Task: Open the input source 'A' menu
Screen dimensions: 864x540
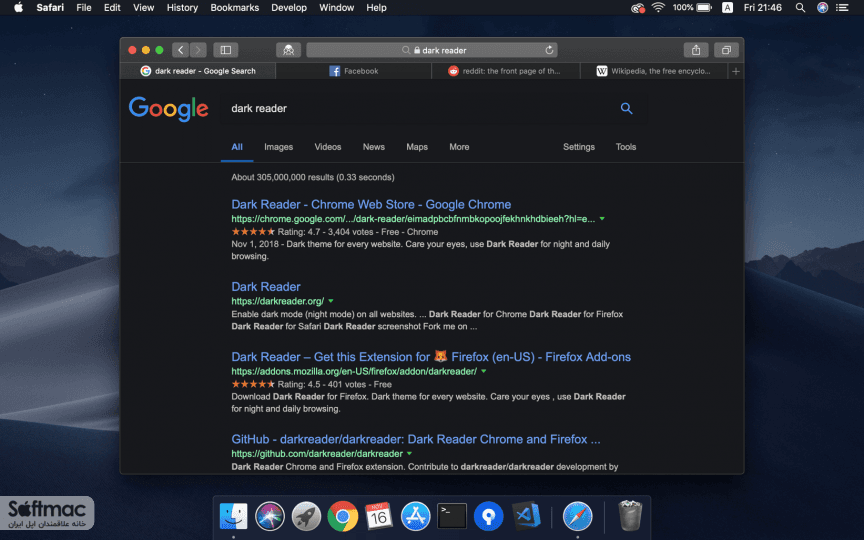Action: click(x=727, y=8)
